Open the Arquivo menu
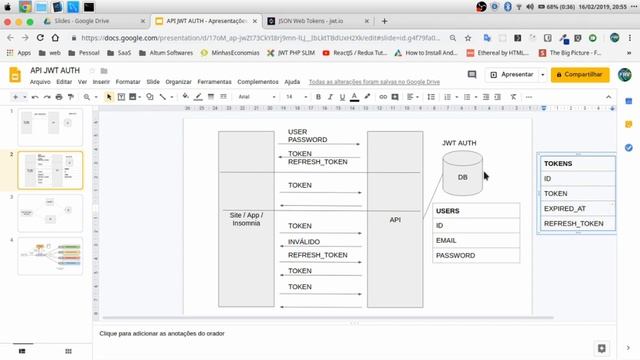 (x=40, y=82)
